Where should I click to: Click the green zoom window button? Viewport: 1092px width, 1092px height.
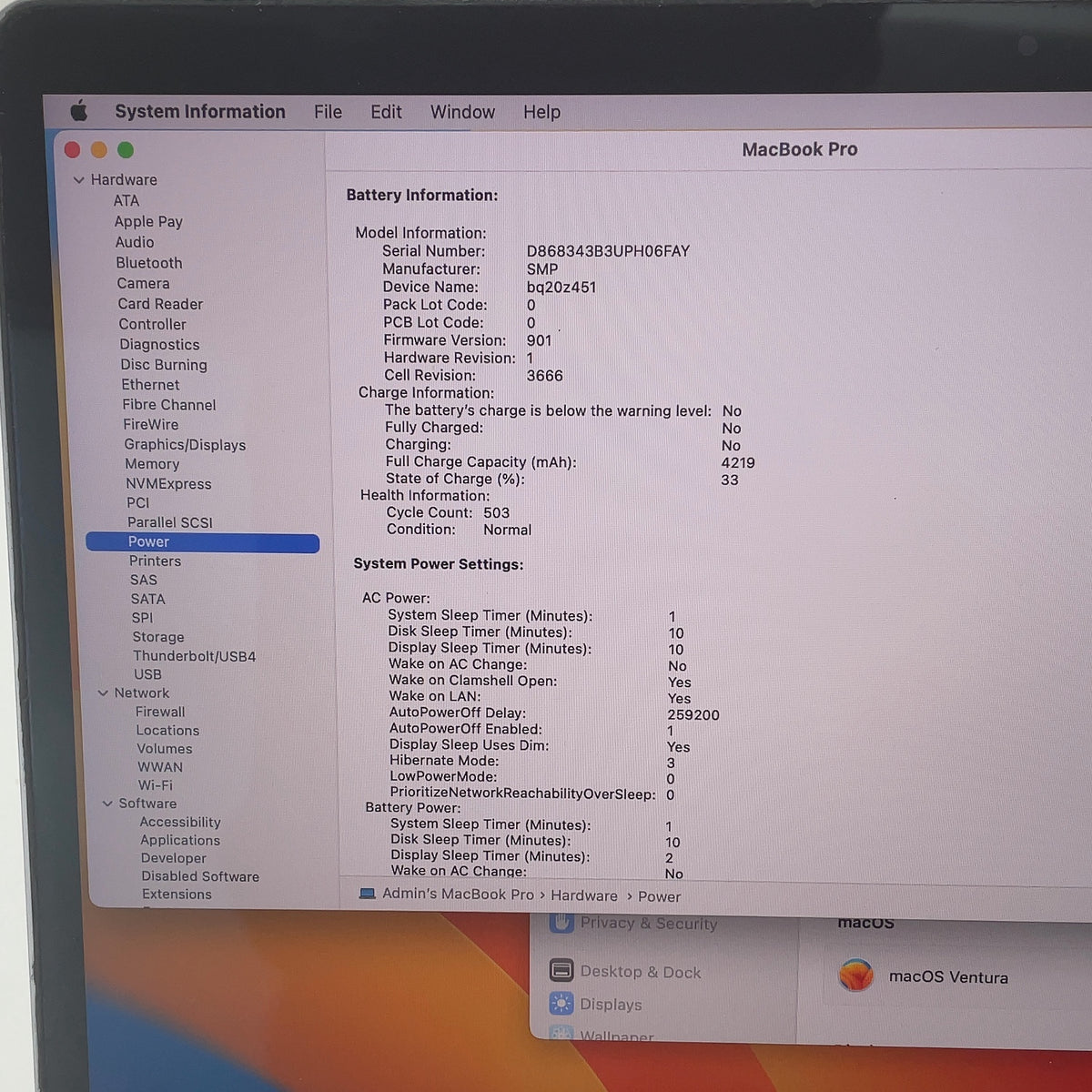126,150
